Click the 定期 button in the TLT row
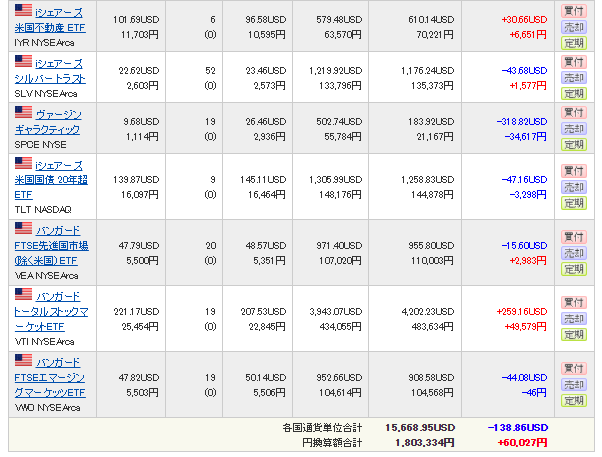The width and height of the screenshot is (602, 457). coord(574,203)
